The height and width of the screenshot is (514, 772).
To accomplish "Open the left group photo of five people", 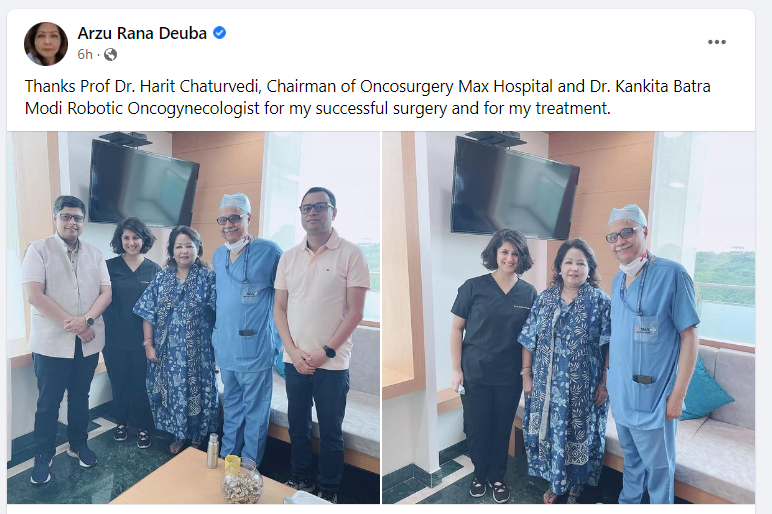I will (x=193, y=318).
